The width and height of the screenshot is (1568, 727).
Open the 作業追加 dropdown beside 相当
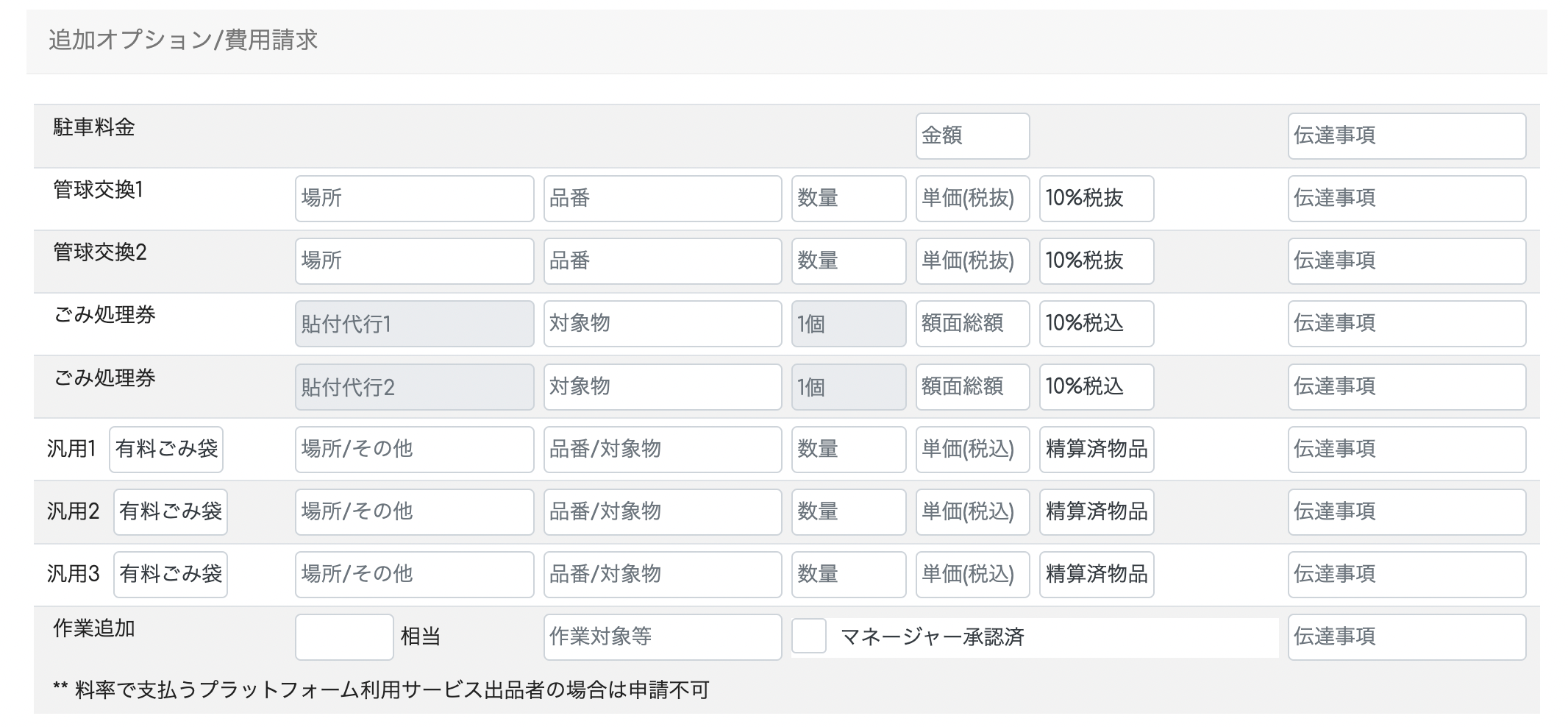[x=344, y=637]
